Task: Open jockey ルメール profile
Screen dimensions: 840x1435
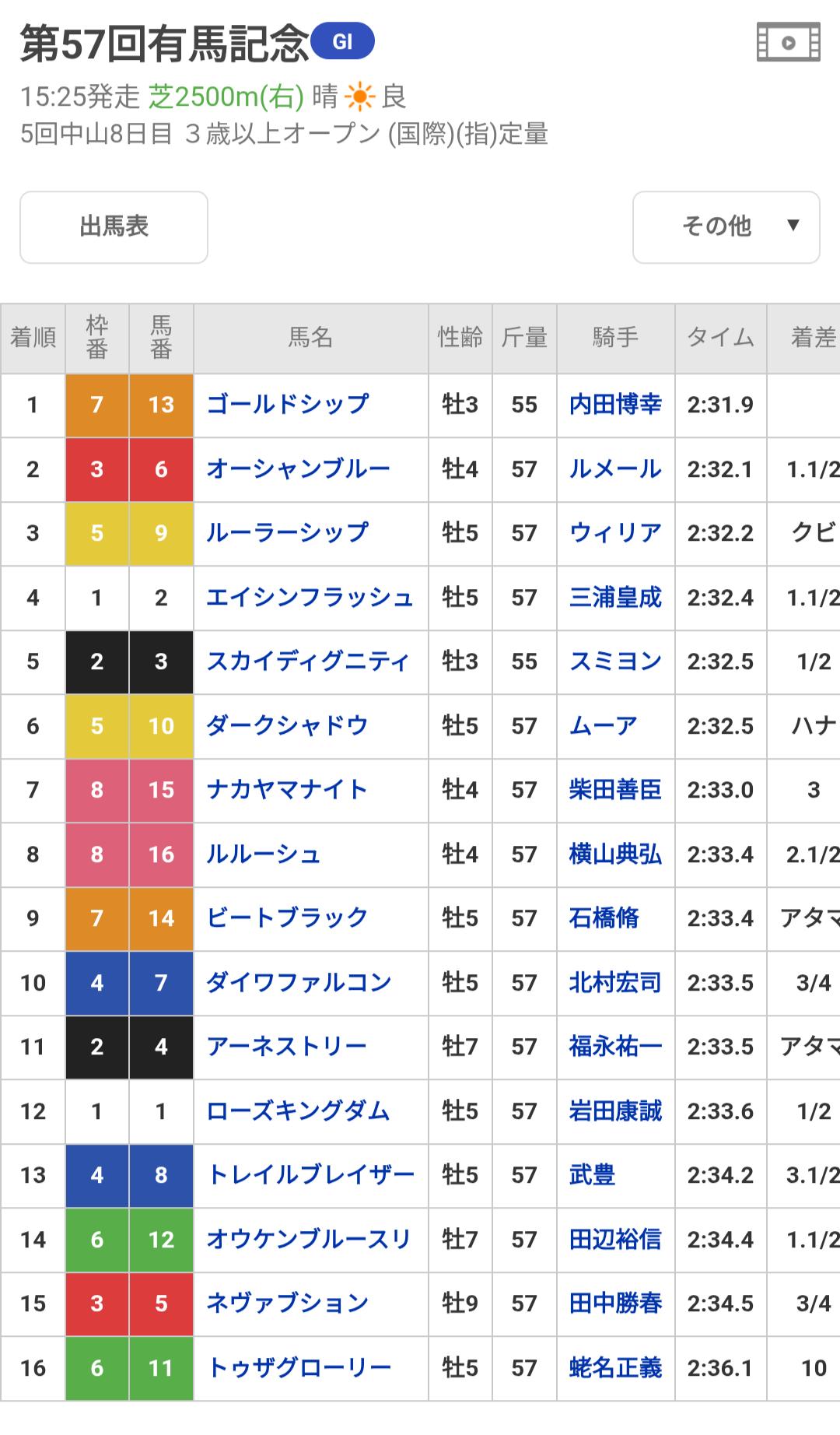Action: pyautogui.click(x=615, y=469)
